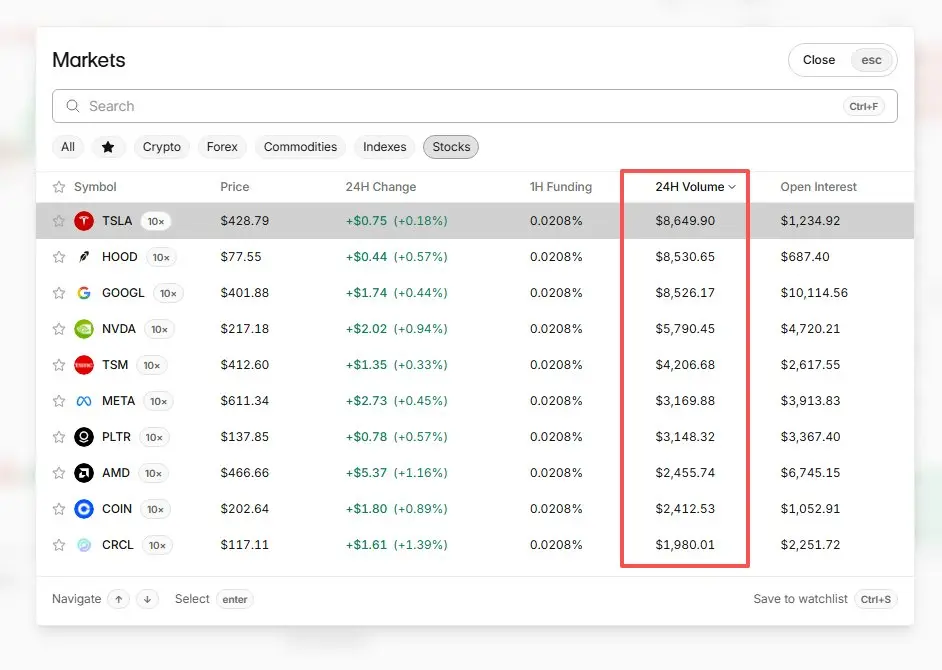Star the AMD market row

click(59, 473)
